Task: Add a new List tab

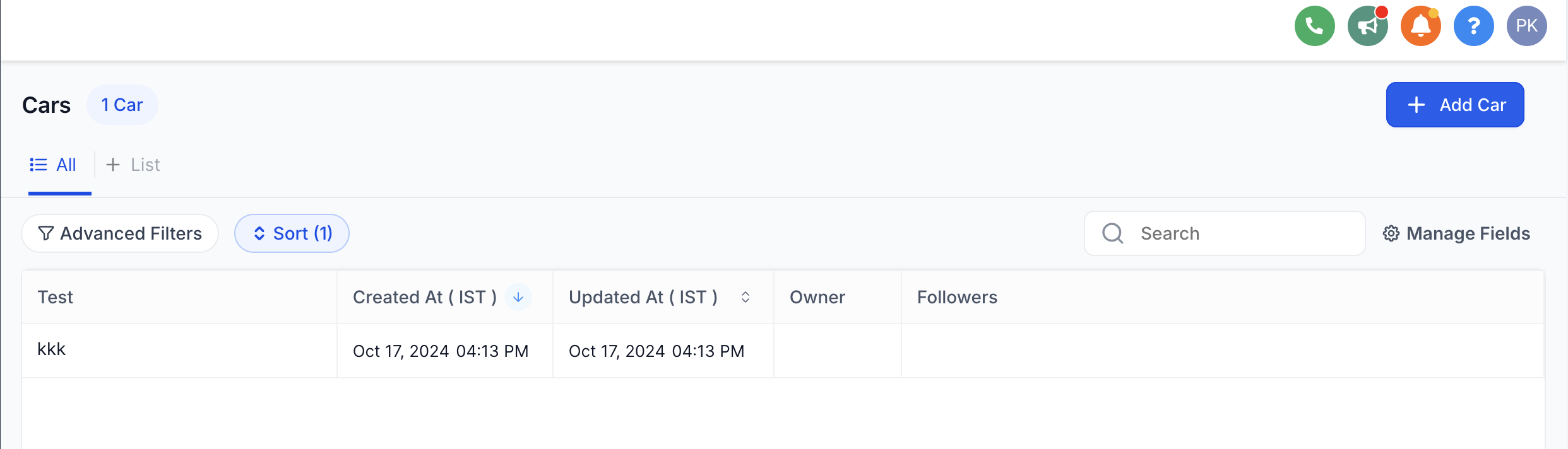Action: [x=133, y=165]
